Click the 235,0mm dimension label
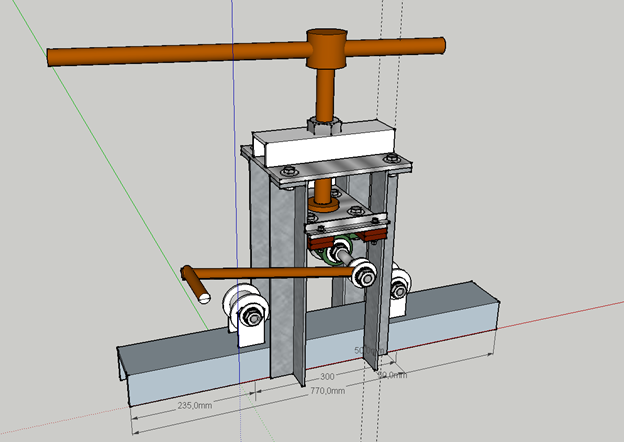625x442 pixels. (194, 405)
